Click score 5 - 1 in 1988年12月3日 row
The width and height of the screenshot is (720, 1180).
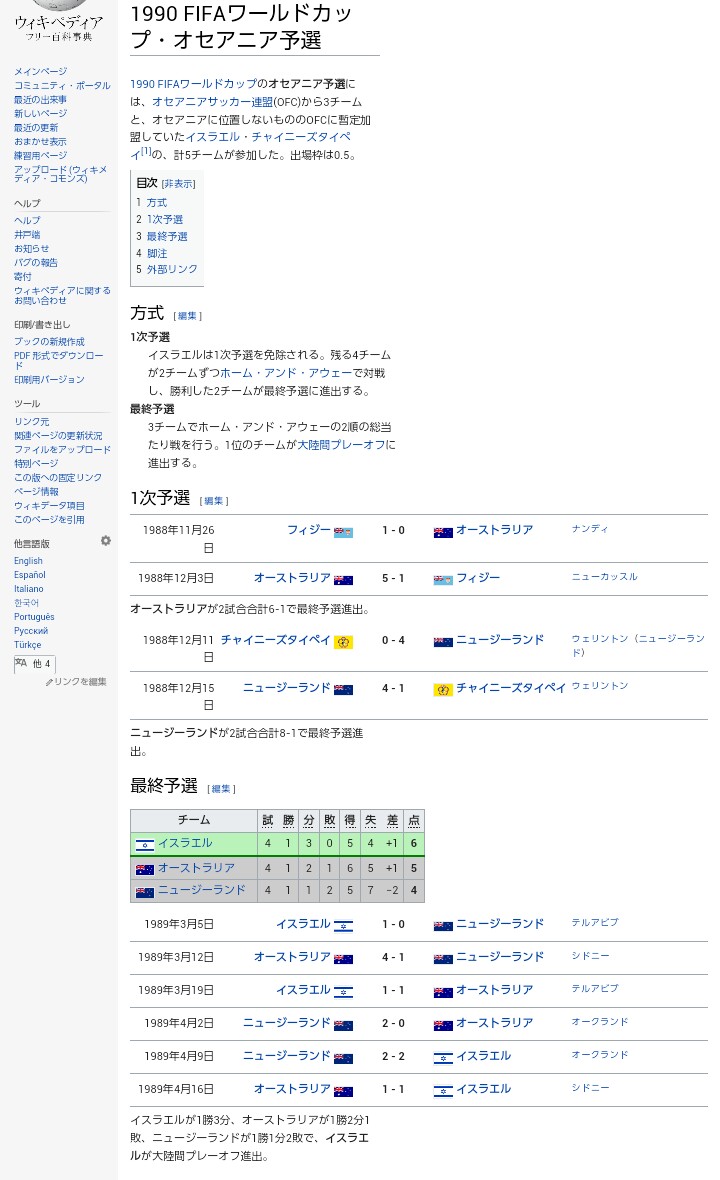pyautogui.click(x=393, y=578)
